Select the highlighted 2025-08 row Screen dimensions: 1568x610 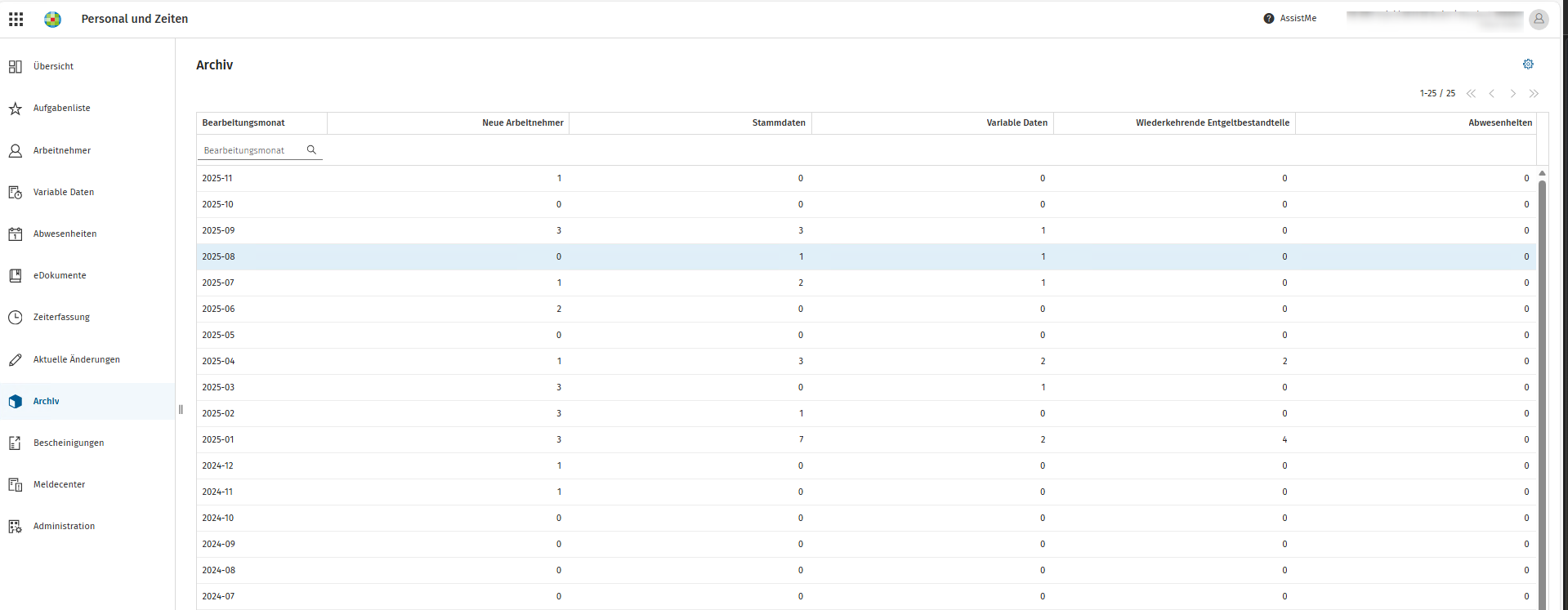coord(866,256)
